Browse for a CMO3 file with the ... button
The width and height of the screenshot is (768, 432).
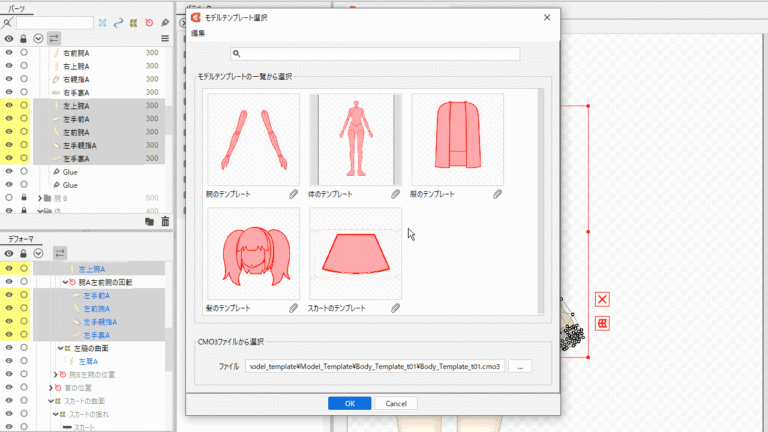[520, 366]
